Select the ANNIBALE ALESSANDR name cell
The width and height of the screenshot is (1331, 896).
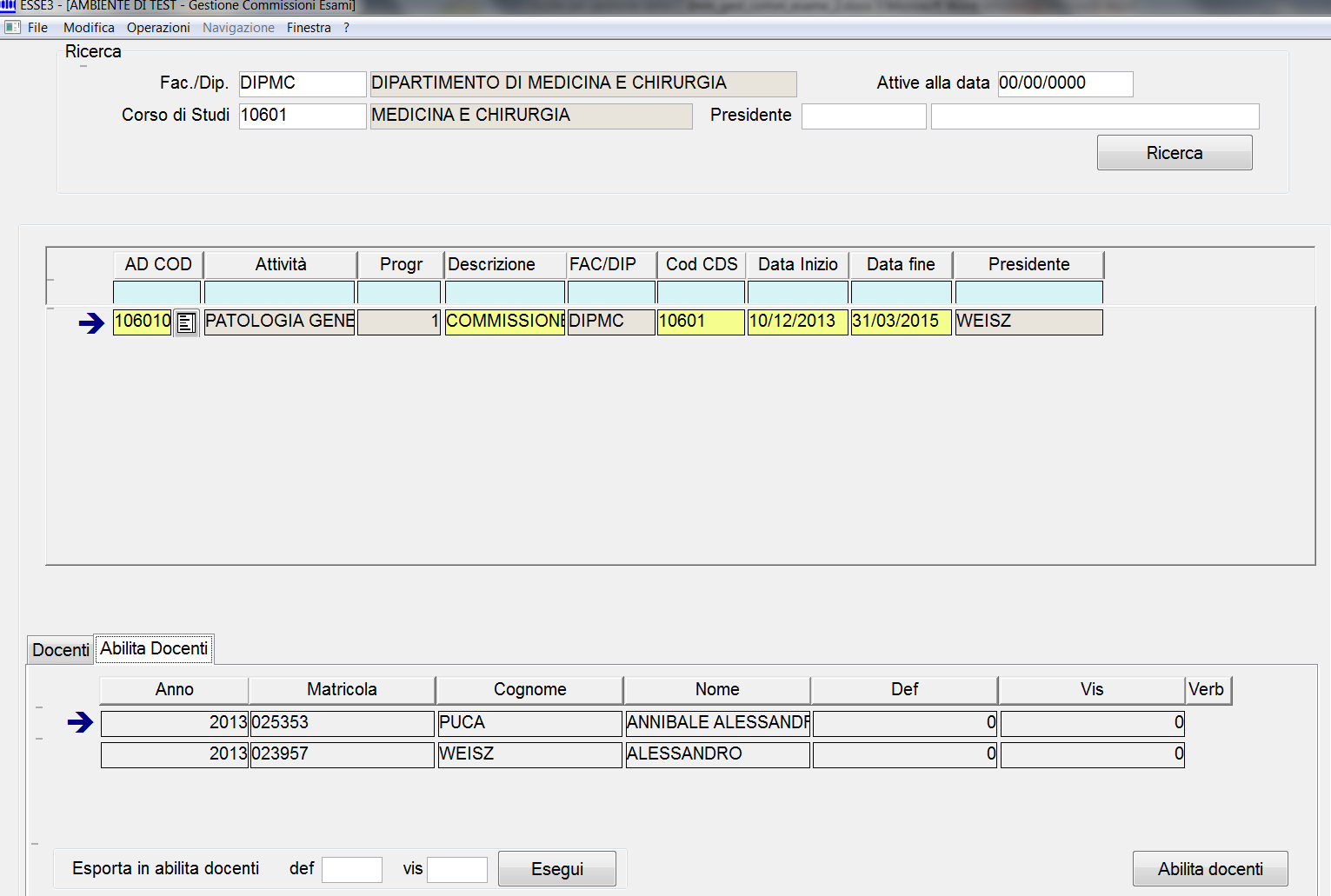click(718, 723)
